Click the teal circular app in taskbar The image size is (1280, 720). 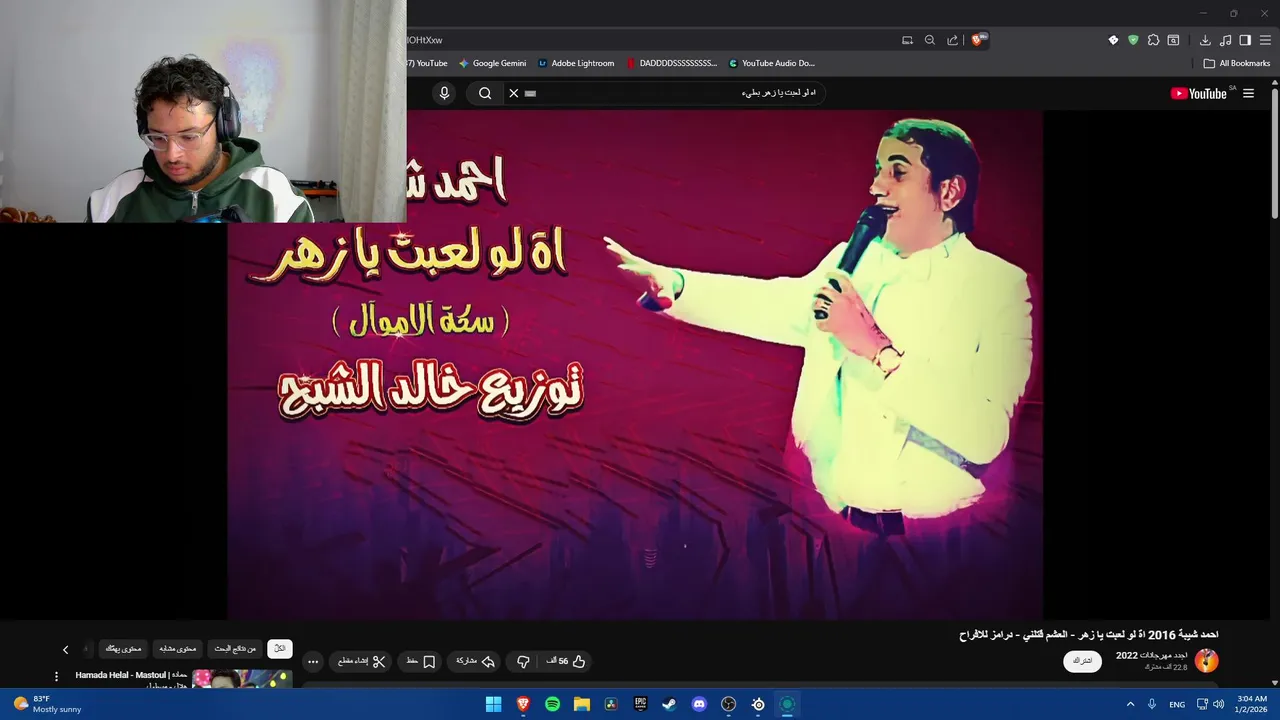click(787, 704)
